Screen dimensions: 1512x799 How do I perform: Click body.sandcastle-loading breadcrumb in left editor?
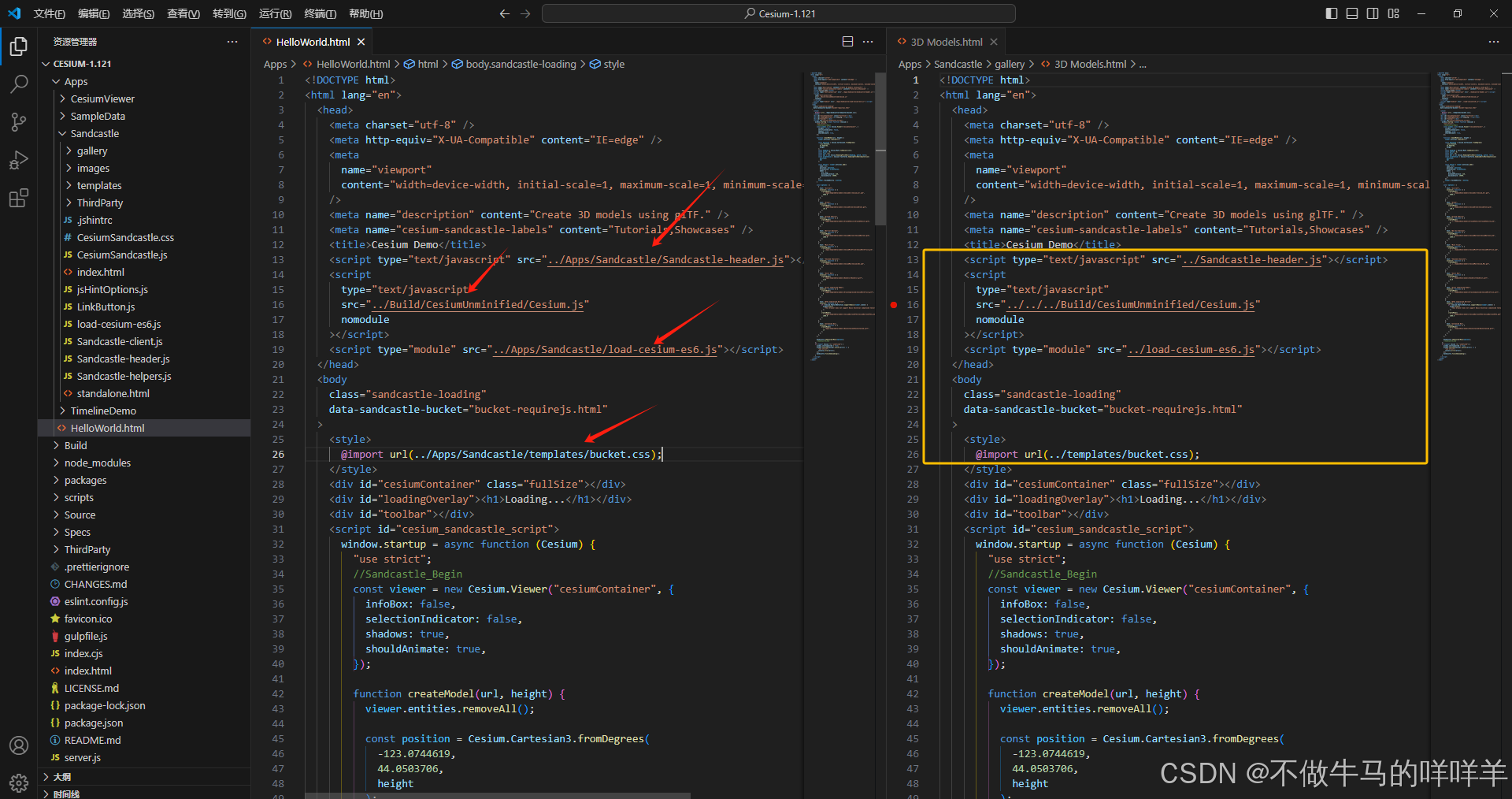(513, 64)
